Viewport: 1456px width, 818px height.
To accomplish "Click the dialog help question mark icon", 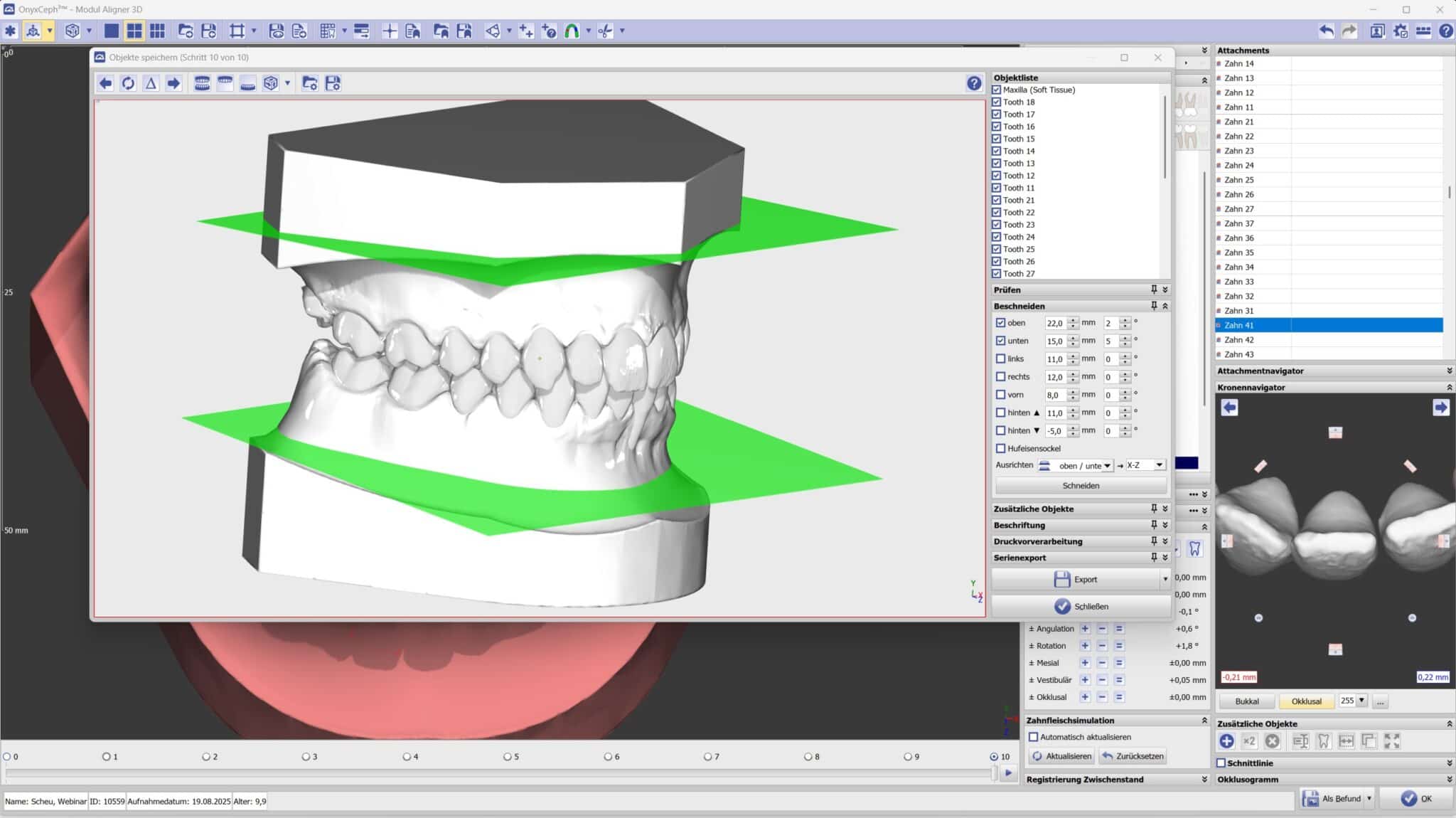I will coord(973,83).
